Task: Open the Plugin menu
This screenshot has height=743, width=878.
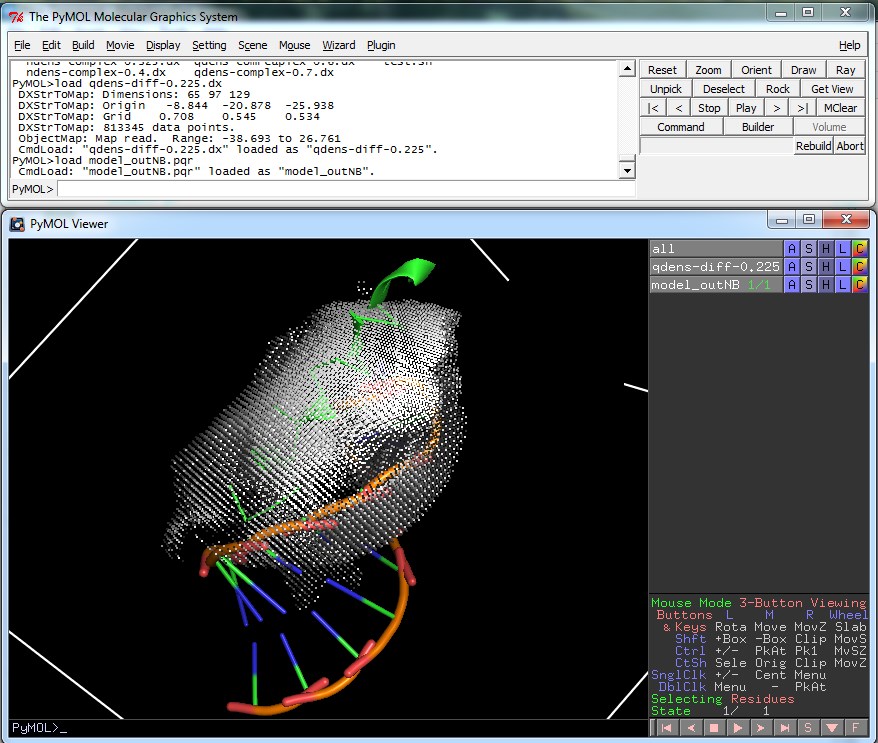Action: [381, 45]
